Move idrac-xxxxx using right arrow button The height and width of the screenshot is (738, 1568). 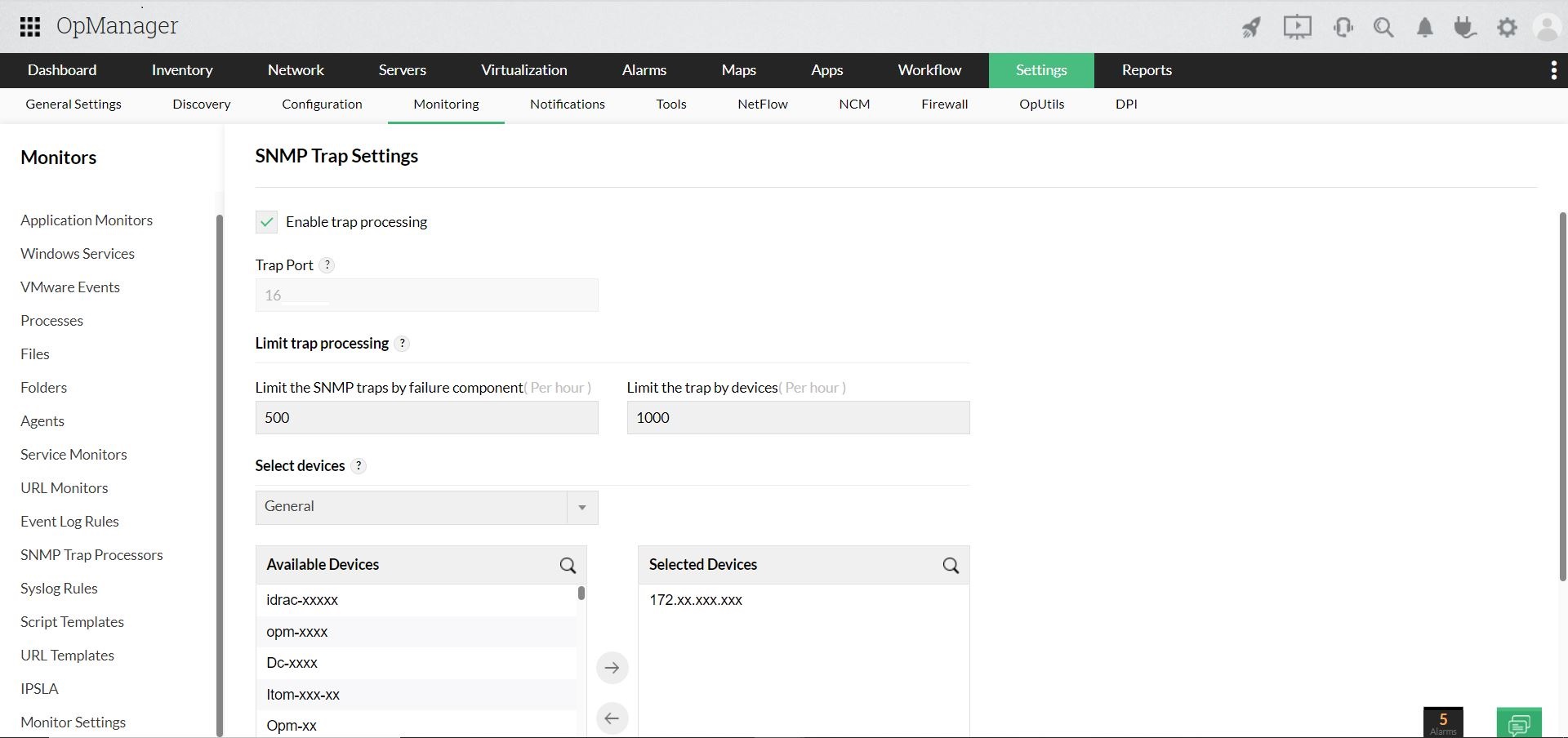point(612,667)
